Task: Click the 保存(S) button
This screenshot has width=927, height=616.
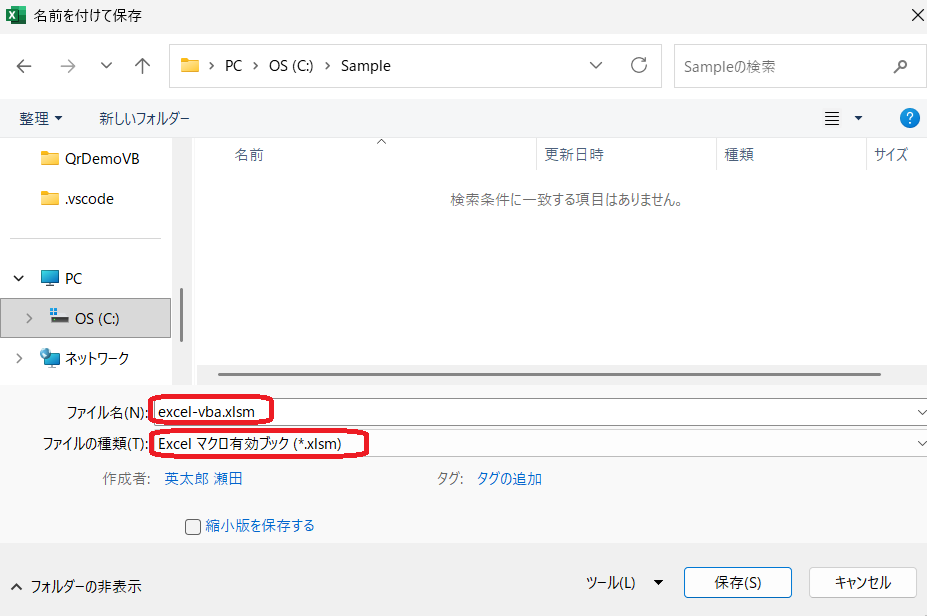Action: click(737, 582)
